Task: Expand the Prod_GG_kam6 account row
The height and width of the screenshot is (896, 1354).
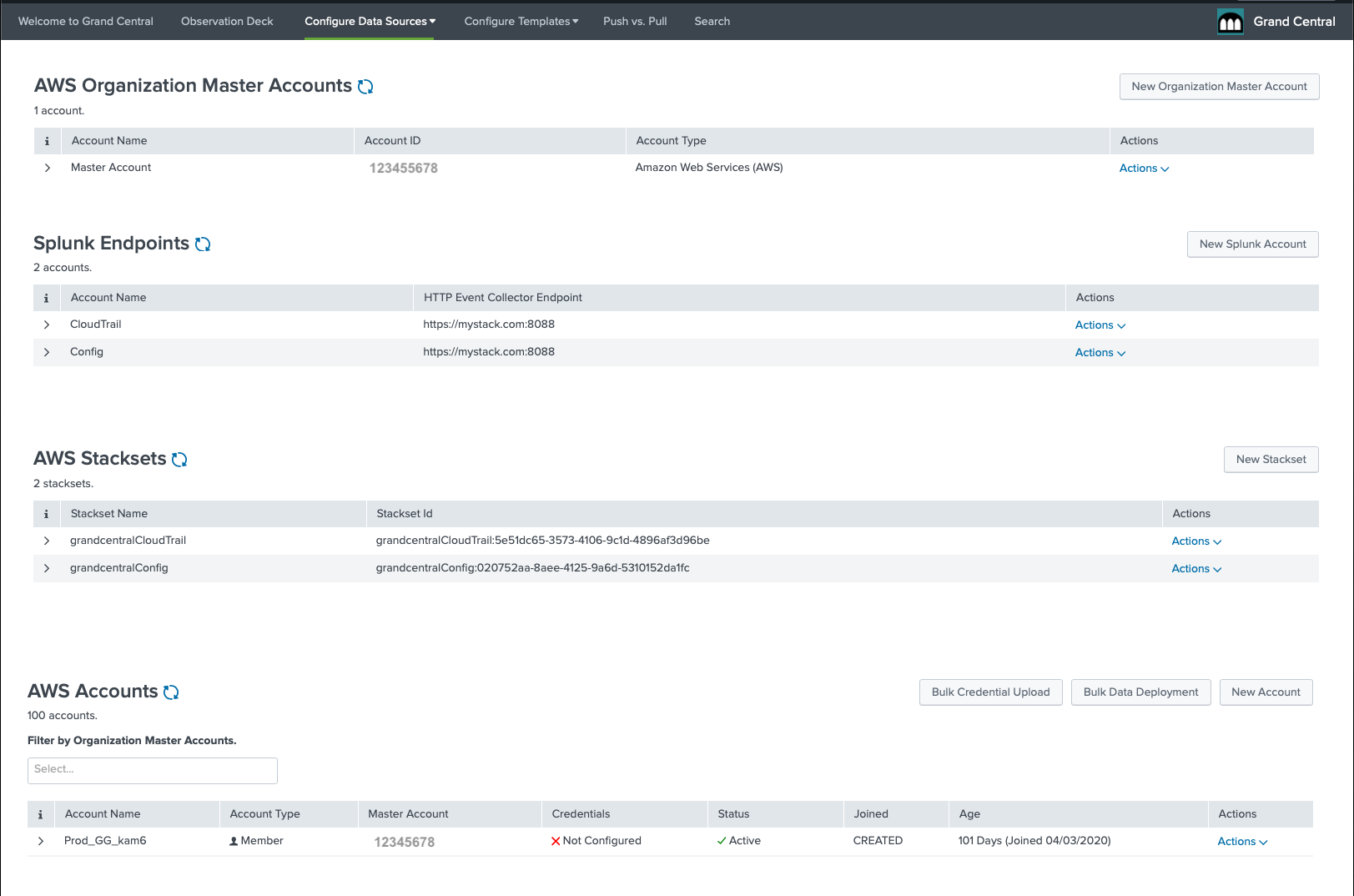Action: [x=41, y=841]
